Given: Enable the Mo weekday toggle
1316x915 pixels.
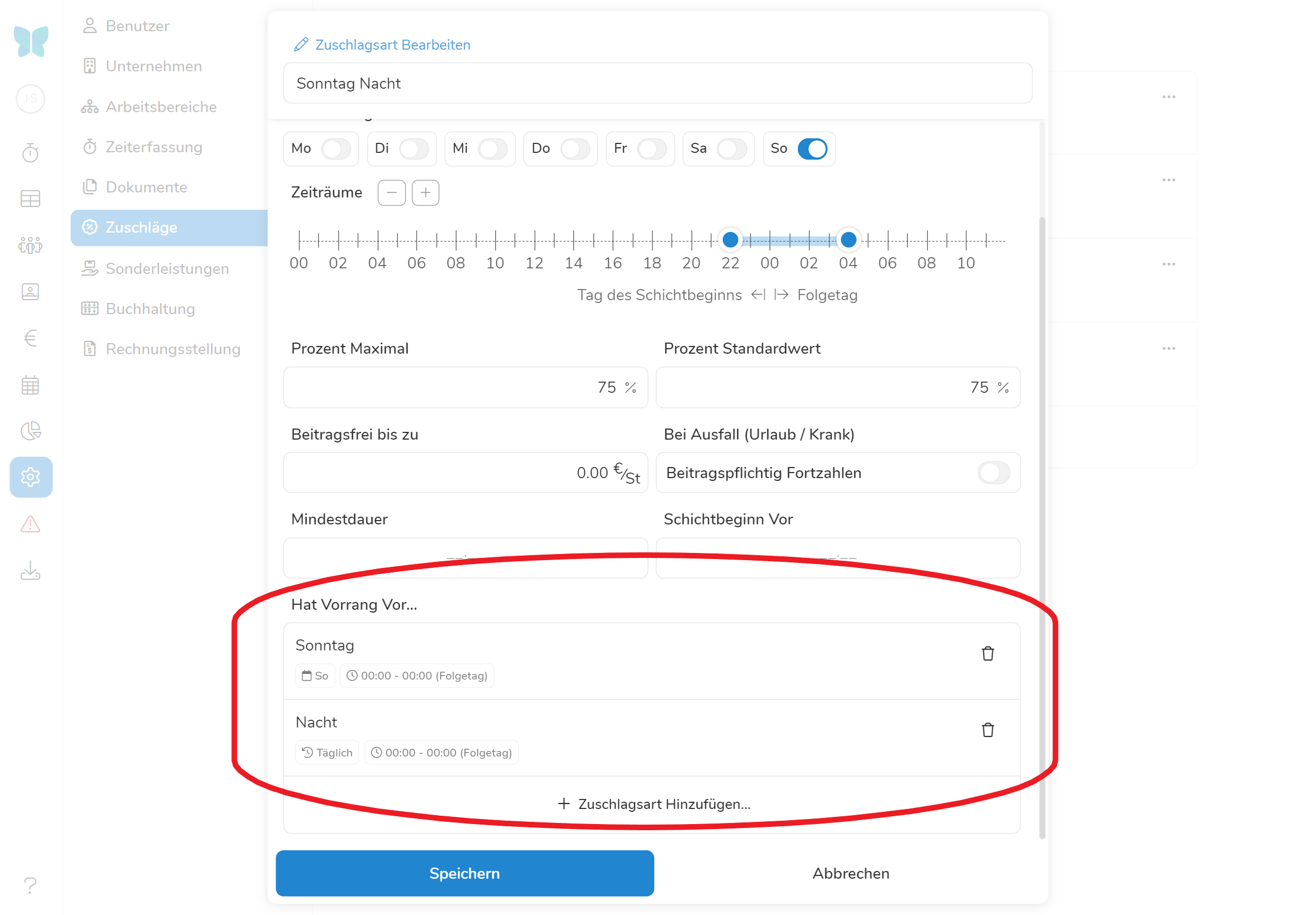Looking at the screenshot, I should 335,148.
